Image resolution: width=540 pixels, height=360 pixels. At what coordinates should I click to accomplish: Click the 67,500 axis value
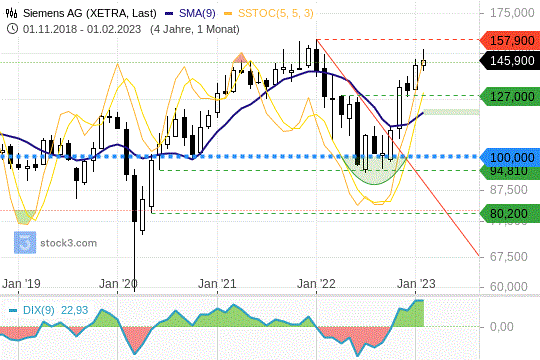point(509,256)
